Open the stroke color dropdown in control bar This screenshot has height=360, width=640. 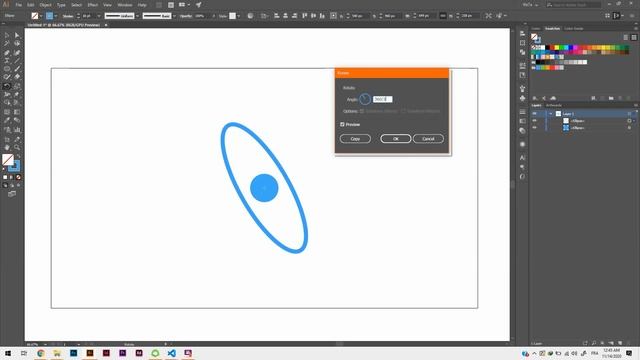56,16
